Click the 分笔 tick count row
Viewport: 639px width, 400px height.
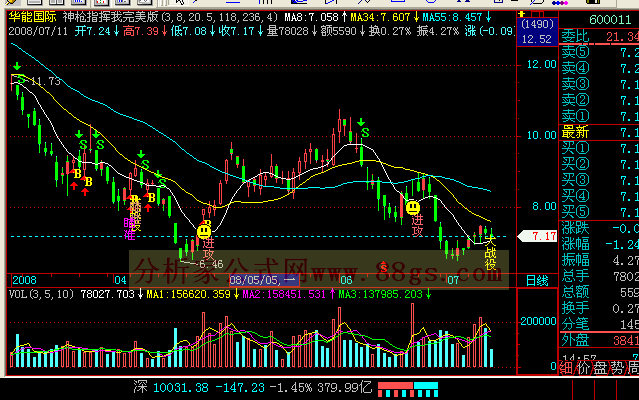599,324
